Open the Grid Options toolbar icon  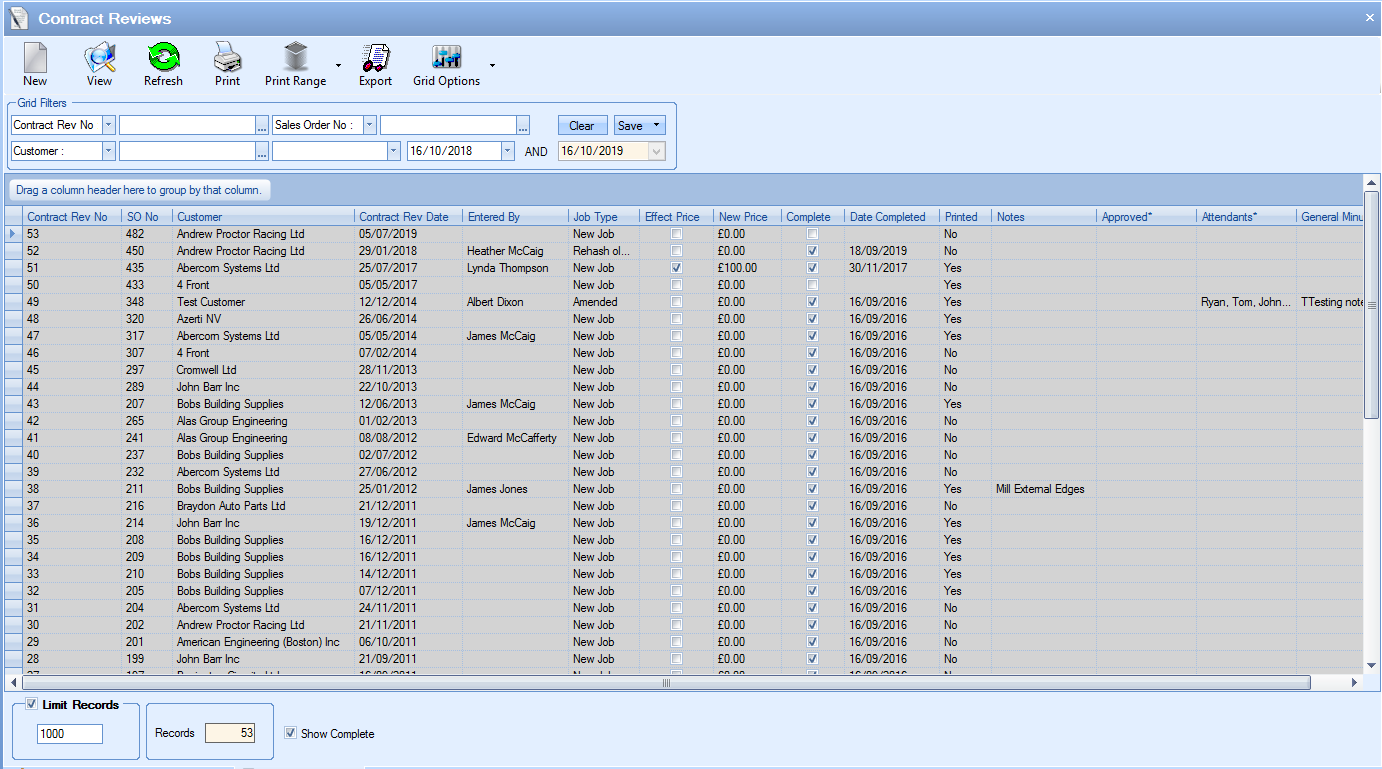[x=446, y=58]
